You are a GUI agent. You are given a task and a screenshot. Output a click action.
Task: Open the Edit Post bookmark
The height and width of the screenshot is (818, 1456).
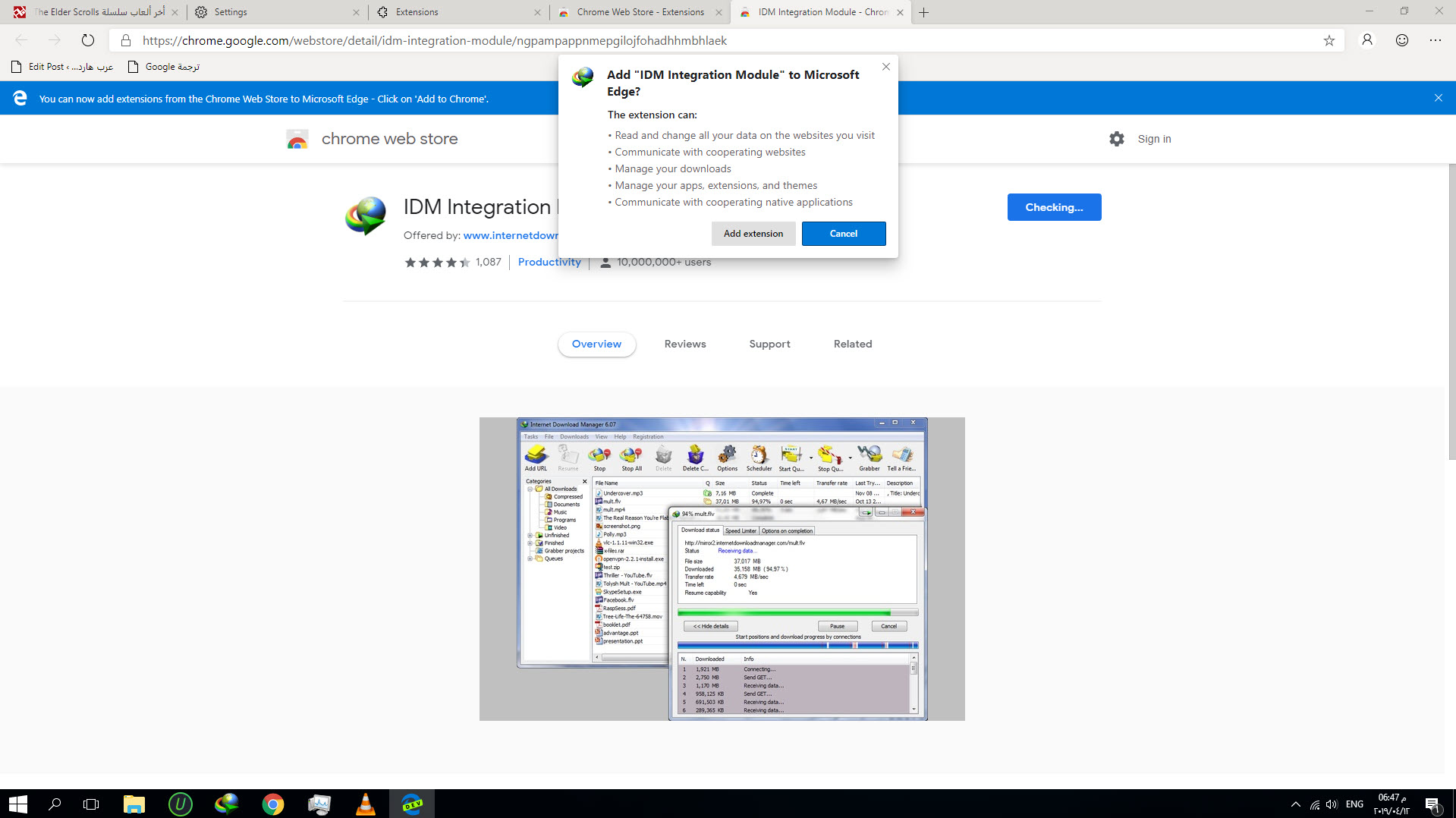tap(62, 67)
